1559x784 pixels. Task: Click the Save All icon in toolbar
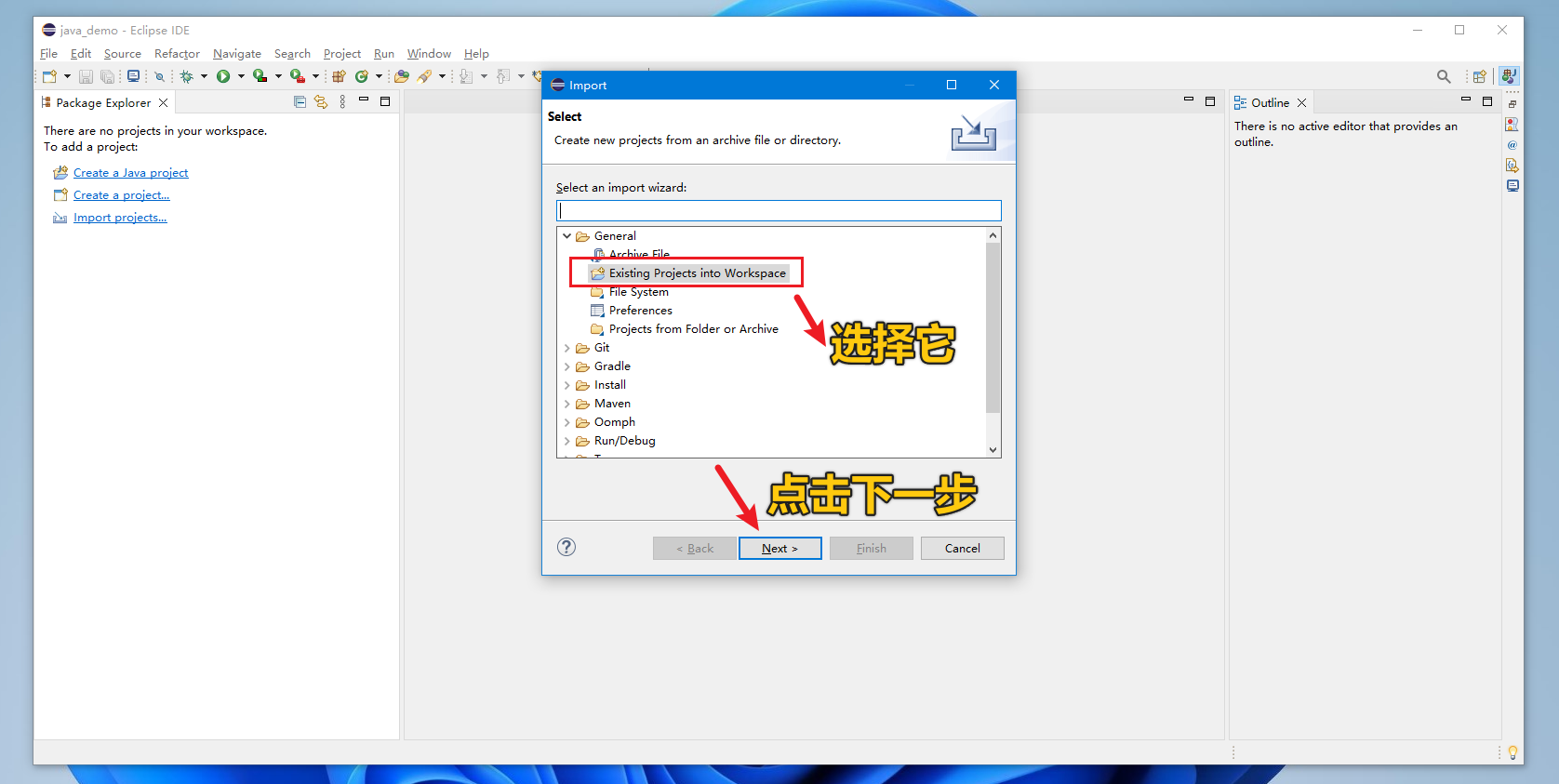pyautogui.click(x=108, y=76)
